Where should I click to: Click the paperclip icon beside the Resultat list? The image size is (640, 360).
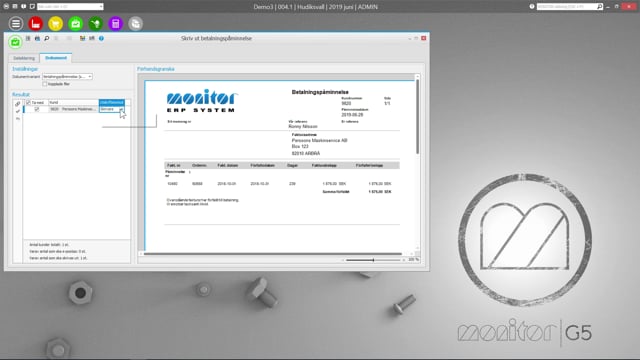[18, 104]
